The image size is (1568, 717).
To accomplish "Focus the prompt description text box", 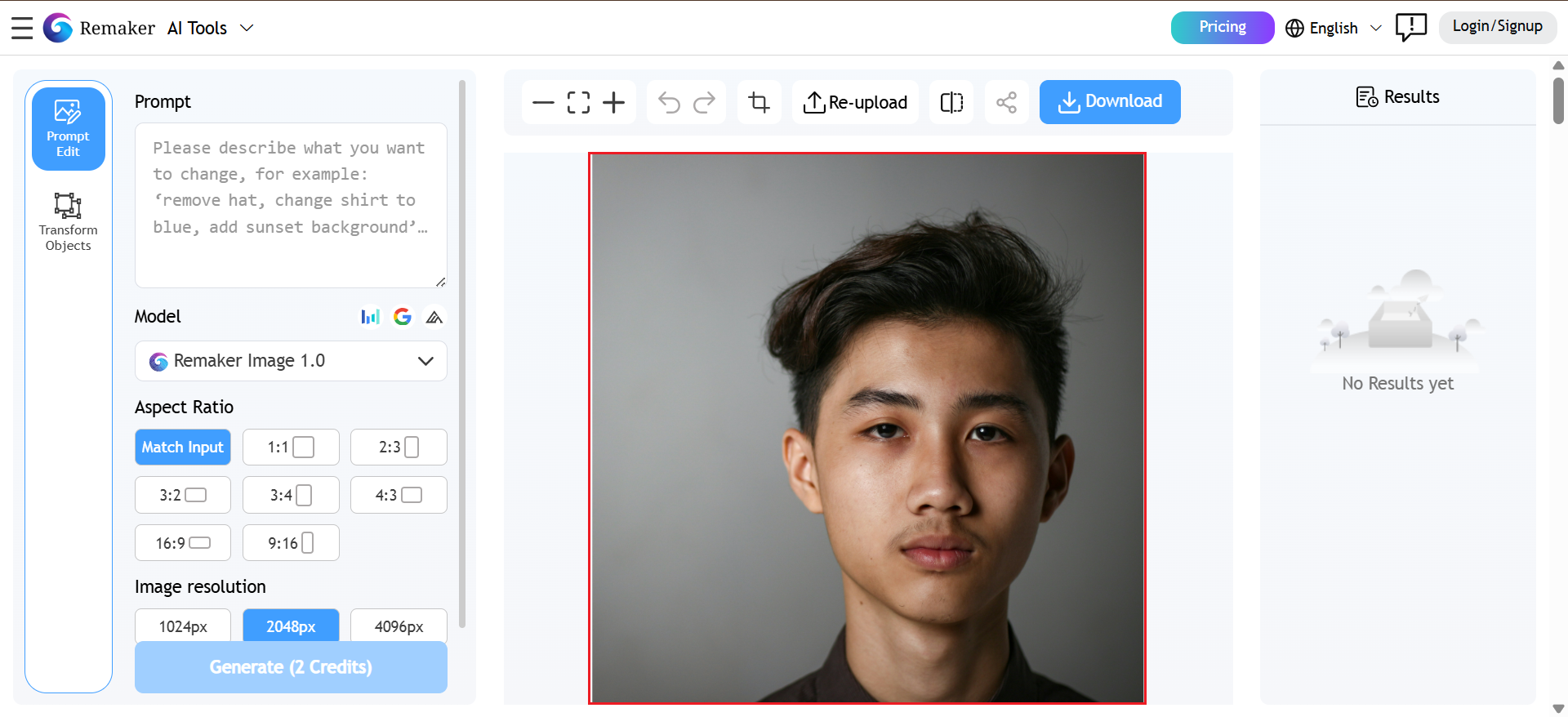I will [x=291, y=206].
